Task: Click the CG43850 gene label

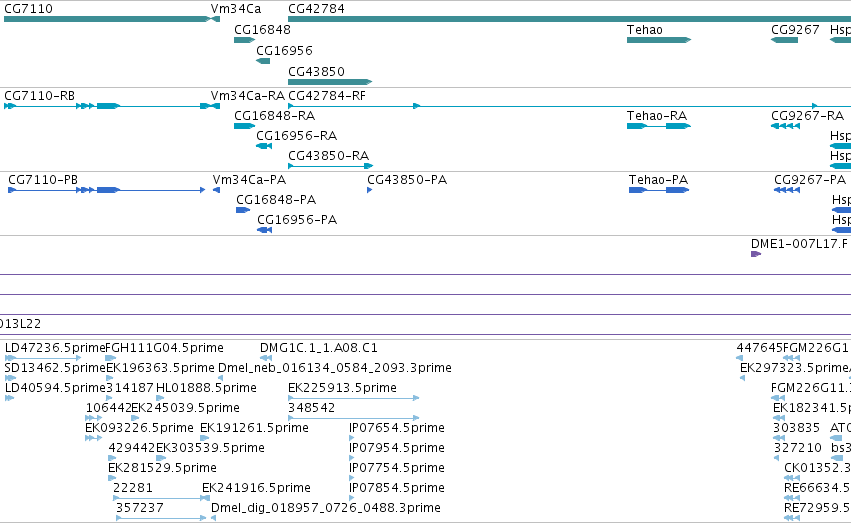Action: point(316,72)
